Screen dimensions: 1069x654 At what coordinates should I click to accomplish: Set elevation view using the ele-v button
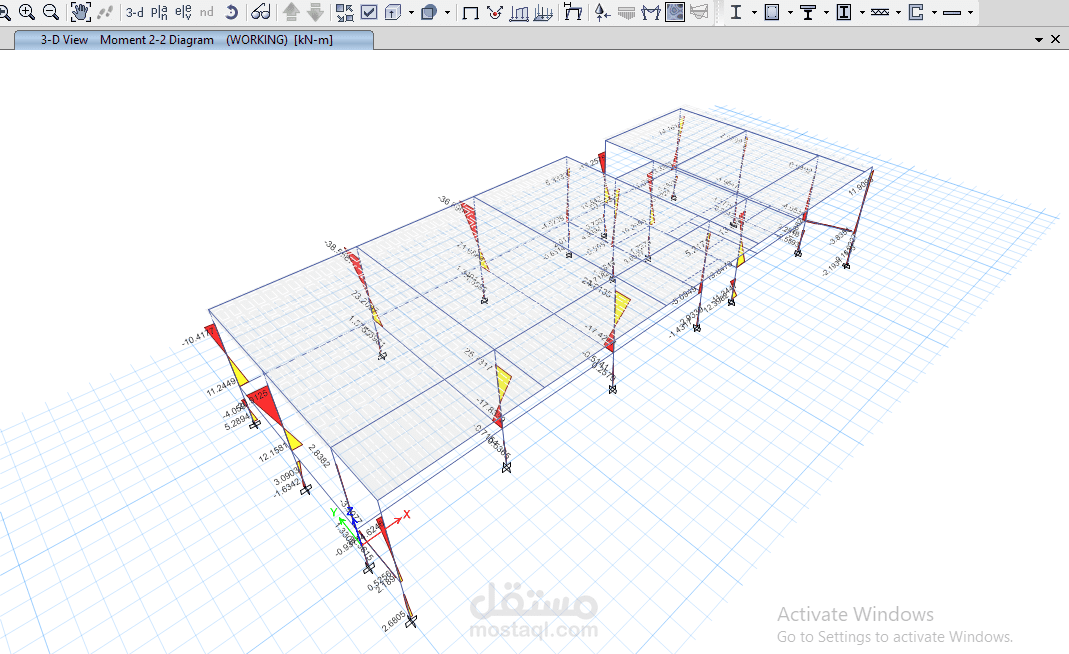click(183, 12)
